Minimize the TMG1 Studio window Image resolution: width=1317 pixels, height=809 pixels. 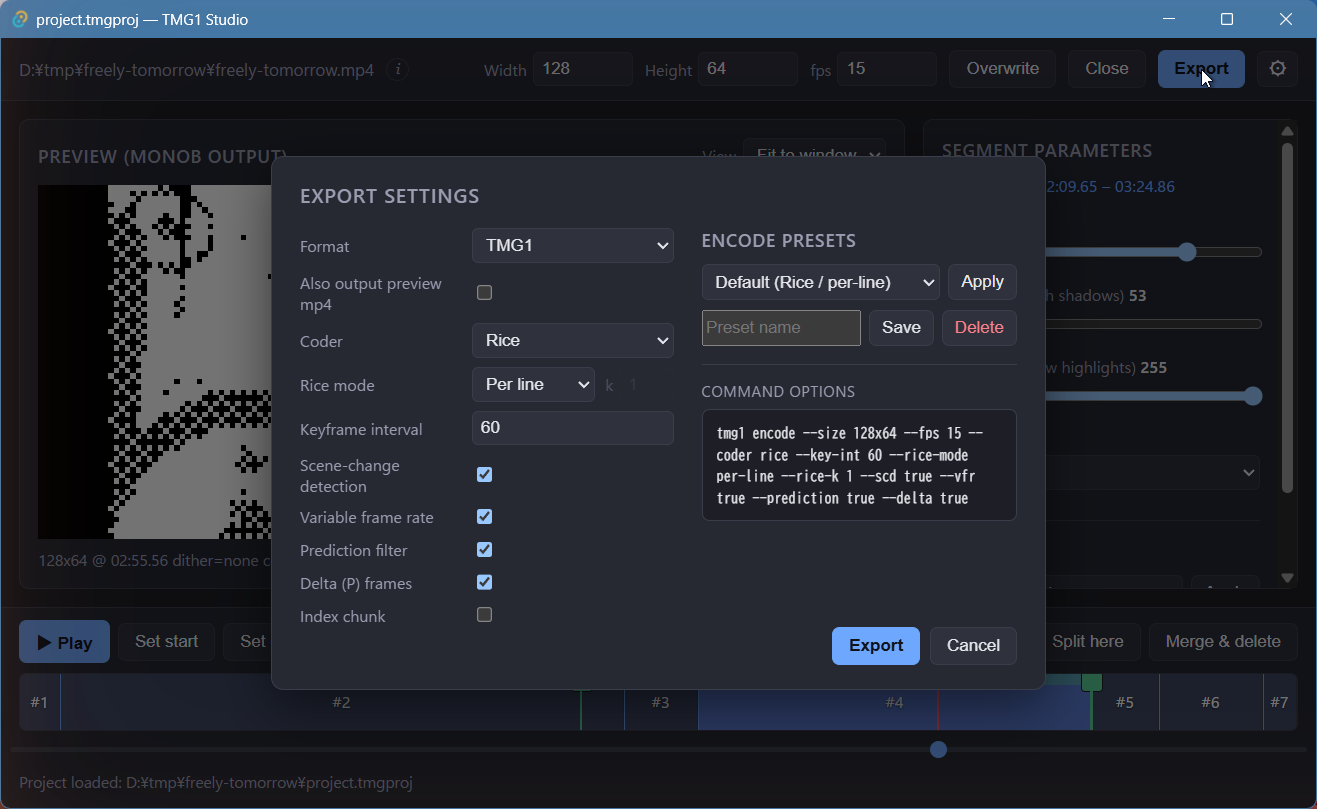1168,19
